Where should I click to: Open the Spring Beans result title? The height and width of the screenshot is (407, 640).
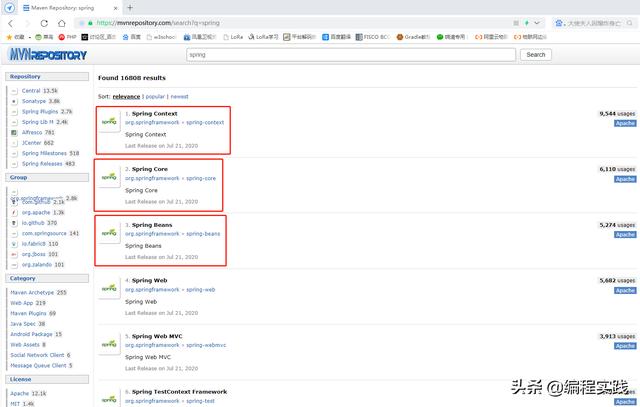(152, 225)
